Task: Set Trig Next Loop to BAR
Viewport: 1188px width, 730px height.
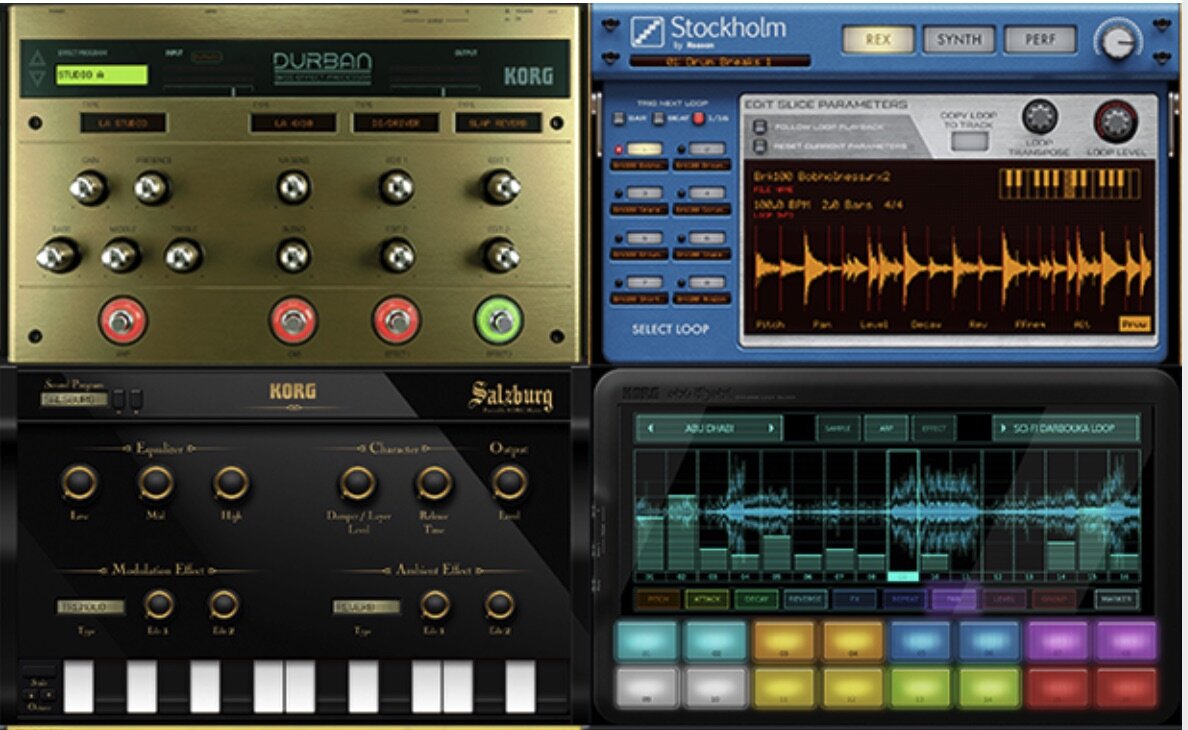Action: (x=619, y=119)
